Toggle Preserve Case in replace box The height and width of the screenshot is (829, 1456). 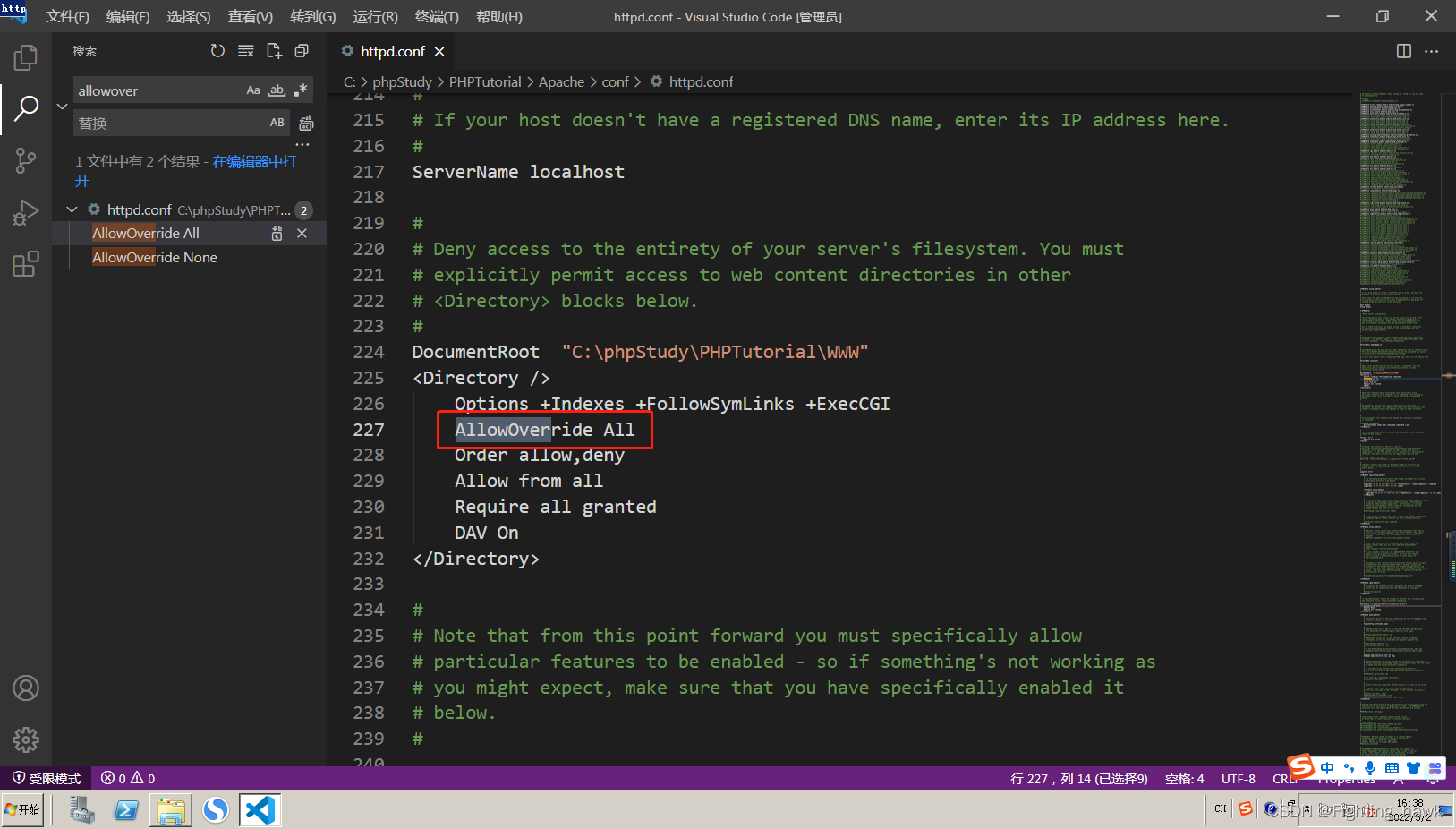[277, 123]
